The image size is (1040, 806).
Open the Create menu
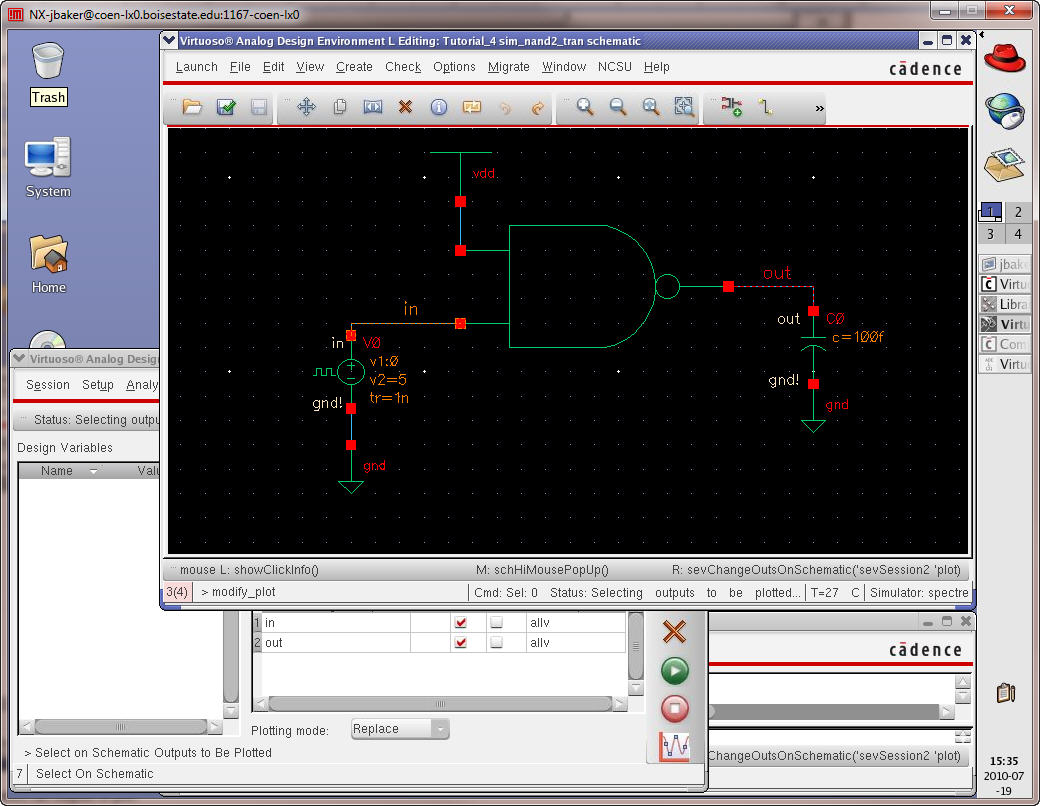(354, 67)
